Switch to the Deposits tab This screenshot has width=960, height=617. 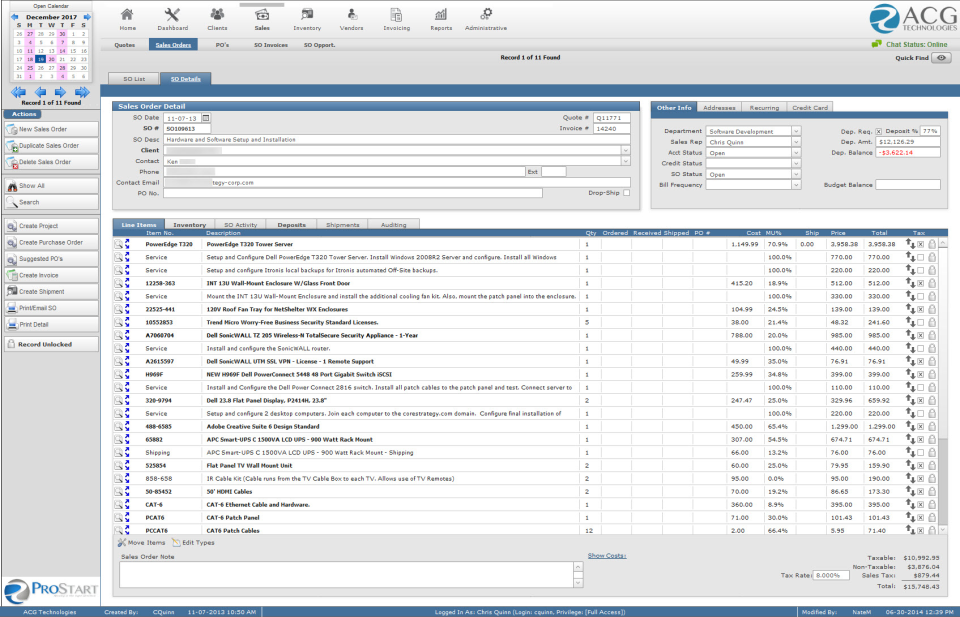(291, 225)
